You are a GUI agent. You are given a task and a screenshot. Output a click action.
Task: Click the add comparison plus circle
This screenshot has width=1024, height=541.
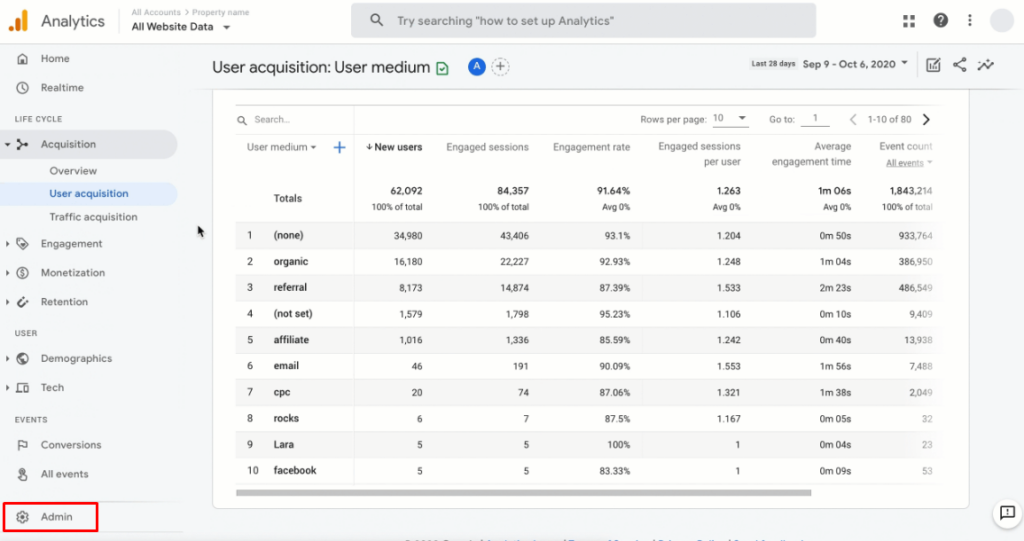(500, 67)
